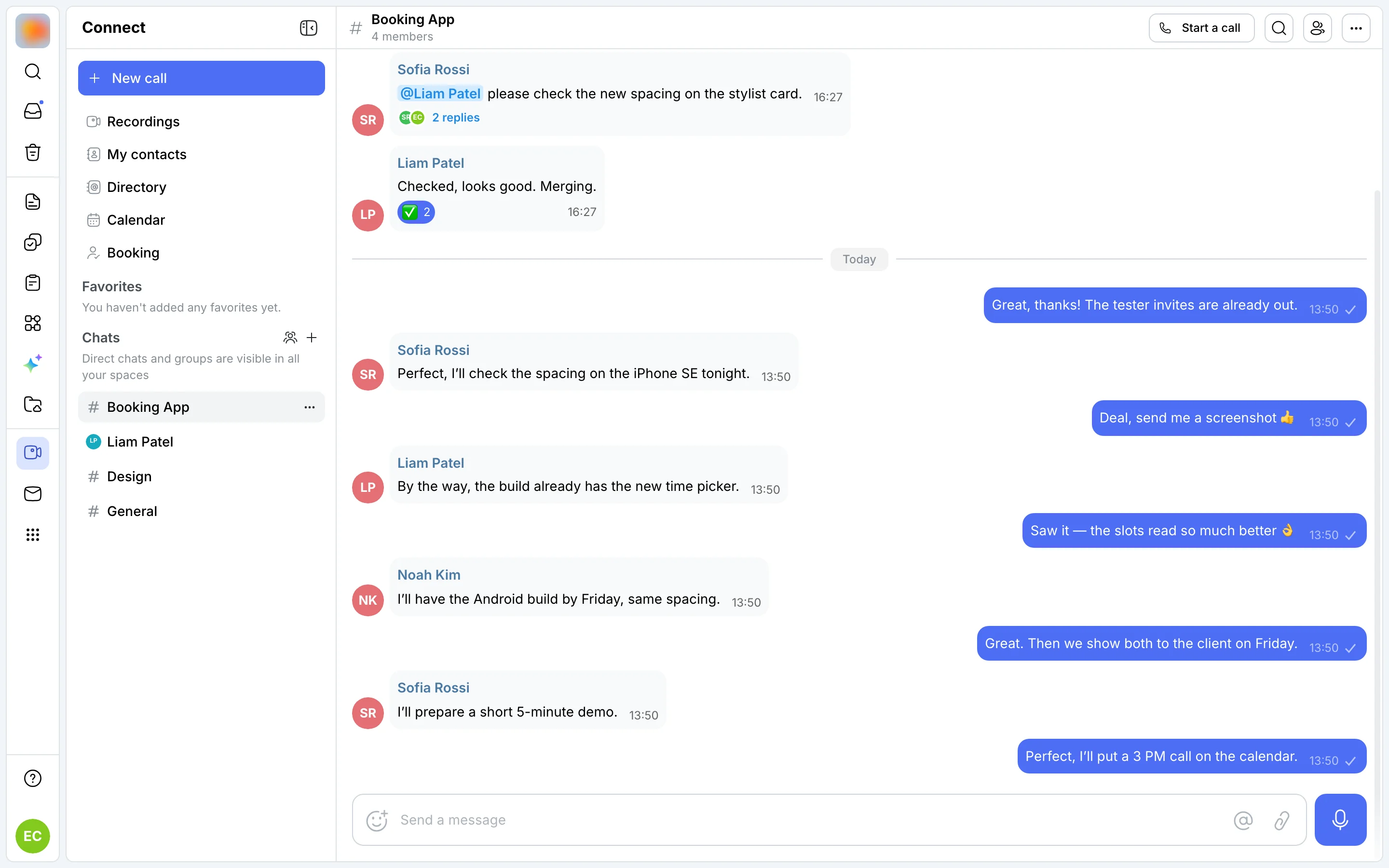Open the Design channel
Viewport: 1389px width, 868px height.
coord(202,476)
